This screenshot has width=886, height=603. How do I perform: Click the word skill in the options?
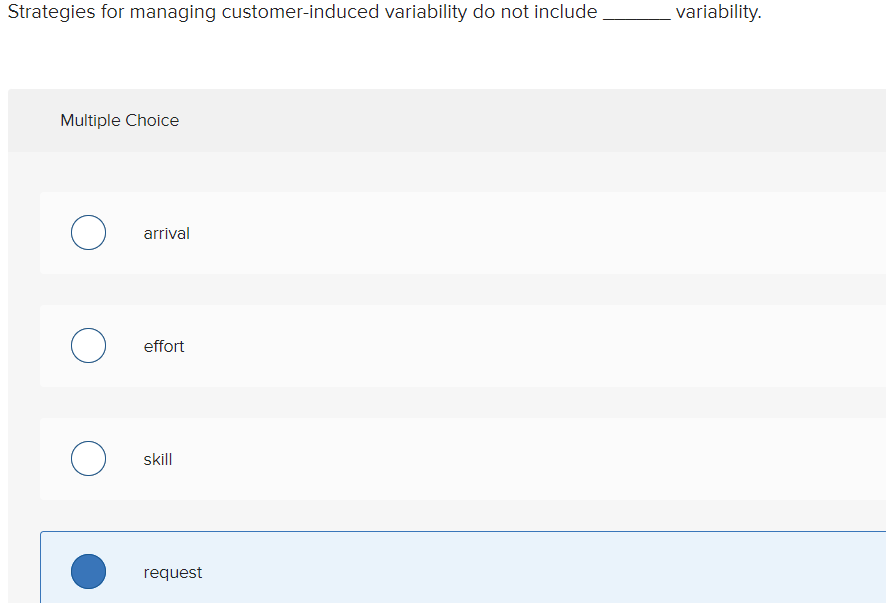[157, 459]
